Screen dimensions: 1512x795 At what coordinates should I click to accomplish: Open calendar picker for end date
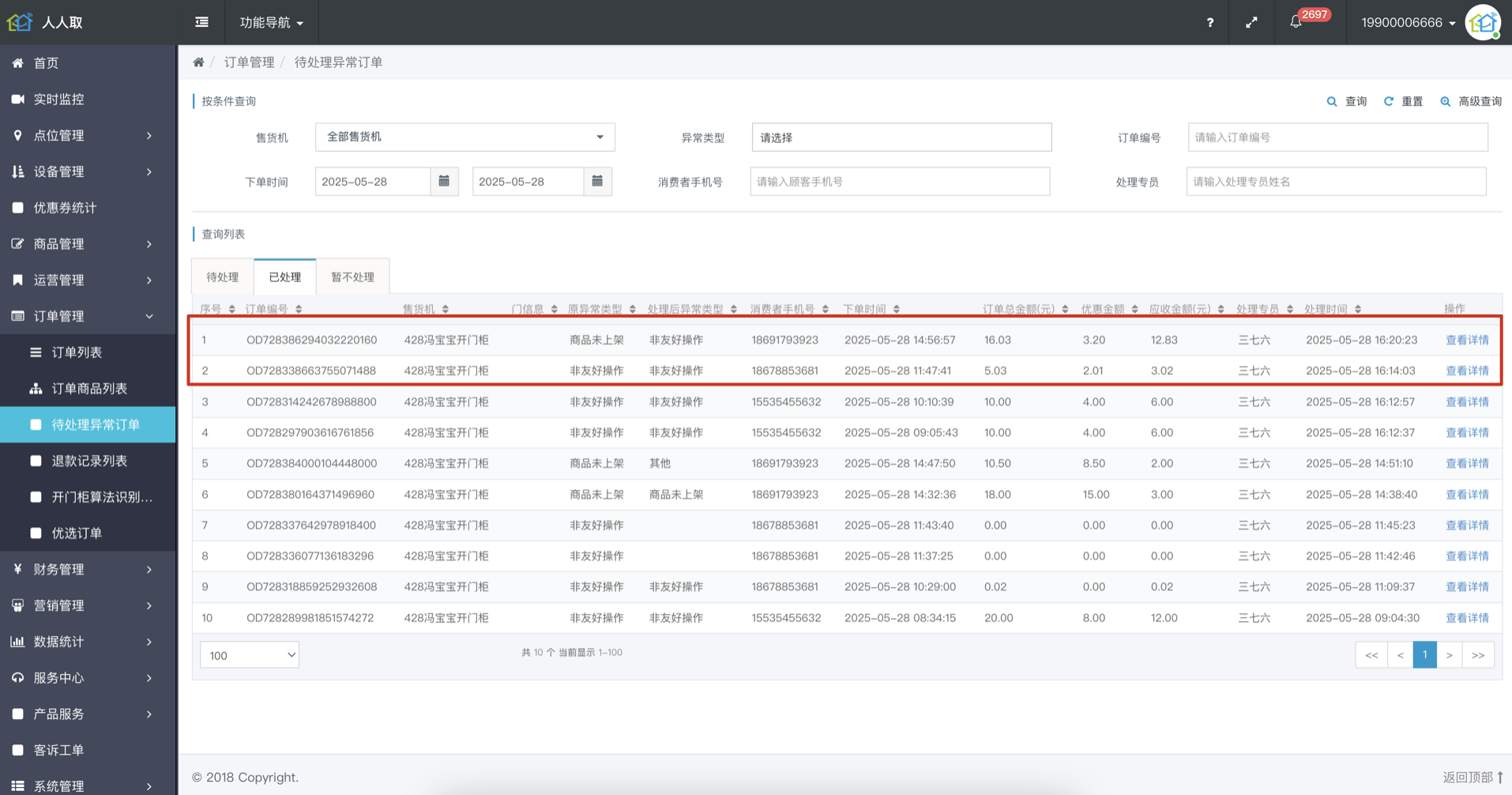coord(597,181)
